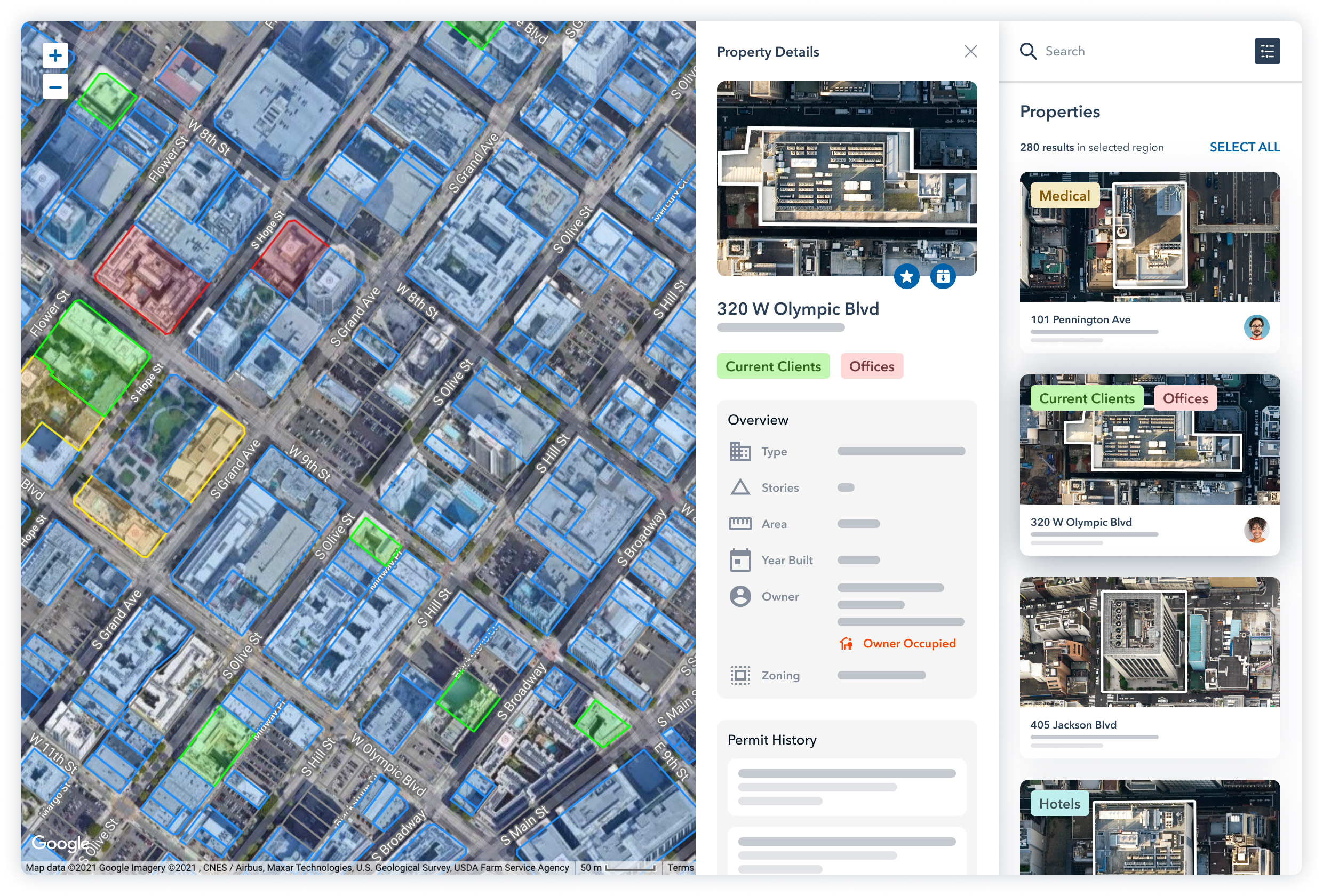Click the Zoning icon in Overview

740,675
